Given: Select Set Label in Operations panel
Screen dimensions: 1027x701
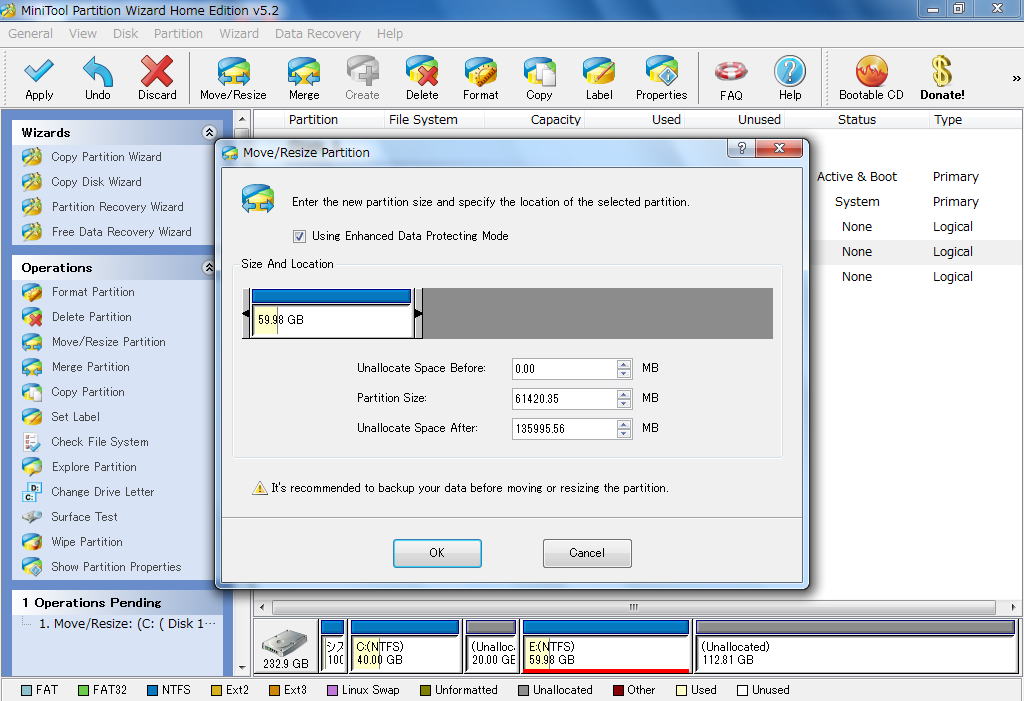Looking at the screenshot, I should 75,417.
